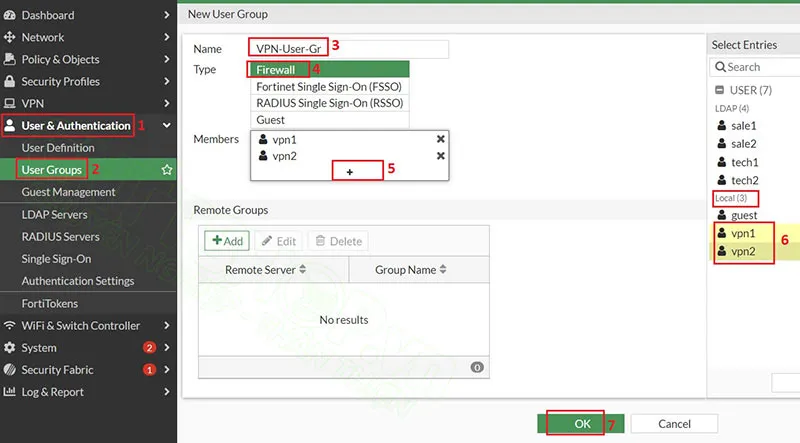Click OK to save user group
The height and width of the screenshot is (443, 800).
click(581, 424)
